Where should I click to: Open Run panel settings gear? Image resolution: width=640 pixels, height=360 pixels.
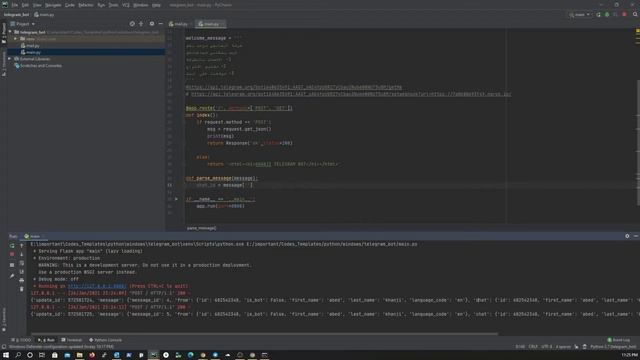[627, 236]
